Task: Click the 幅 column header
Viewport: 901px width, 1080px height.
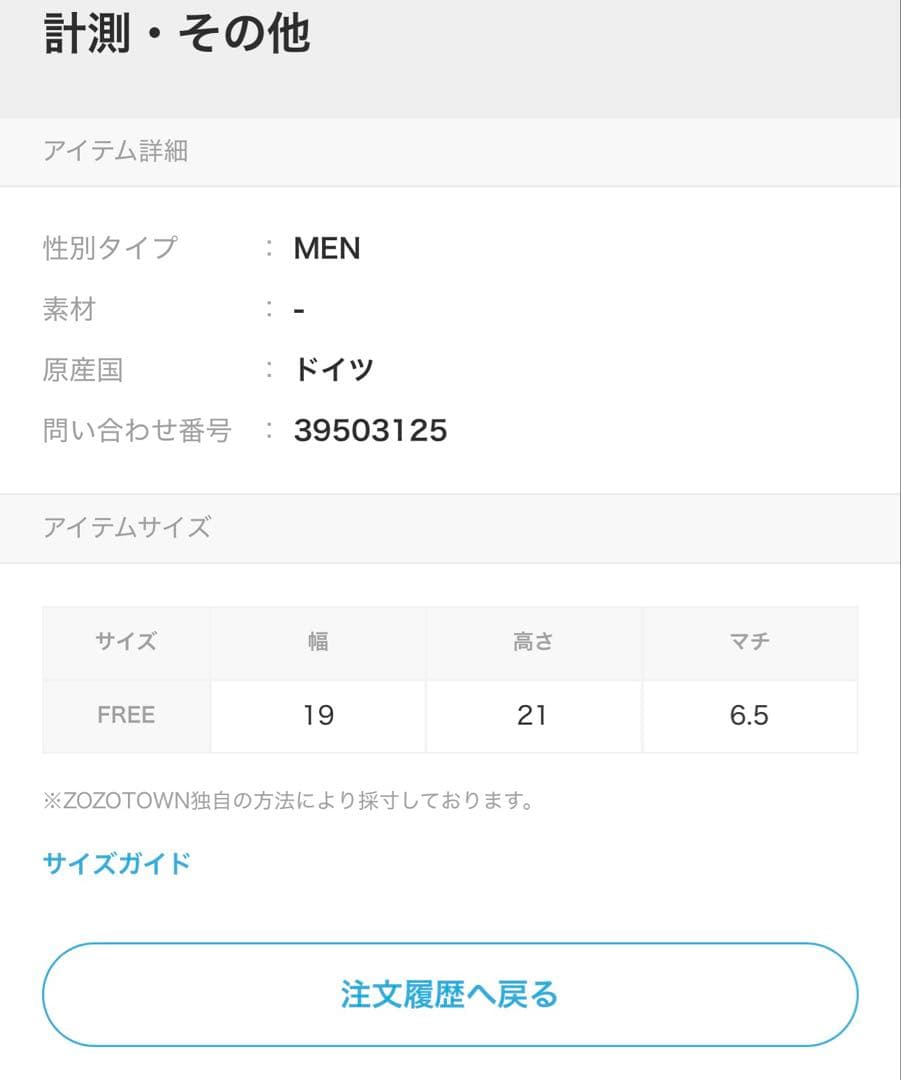Action: 318,642
